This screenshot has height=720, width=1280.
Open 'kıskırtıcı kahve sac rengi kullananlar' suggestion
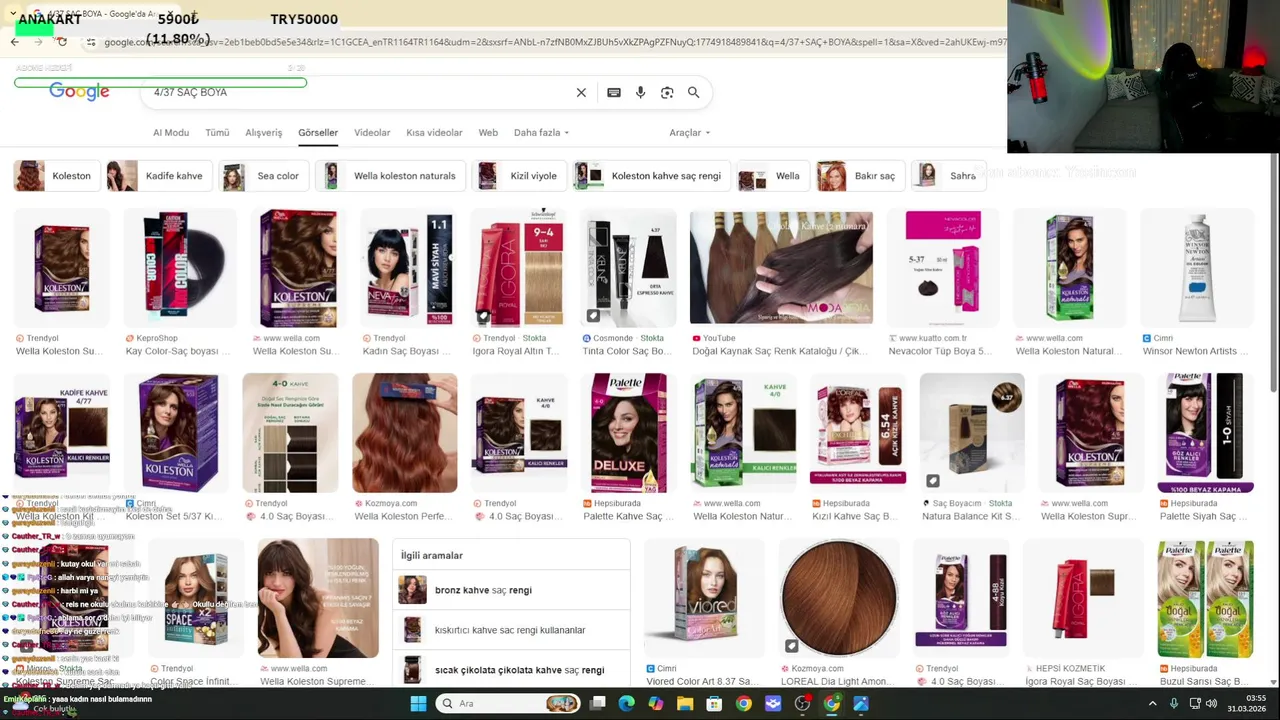[511, 630]
